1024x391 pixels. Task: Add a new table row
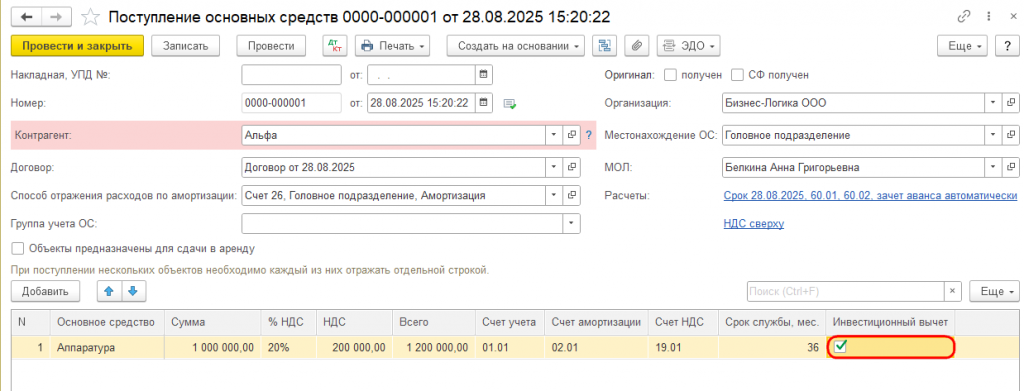click(45, 291)
